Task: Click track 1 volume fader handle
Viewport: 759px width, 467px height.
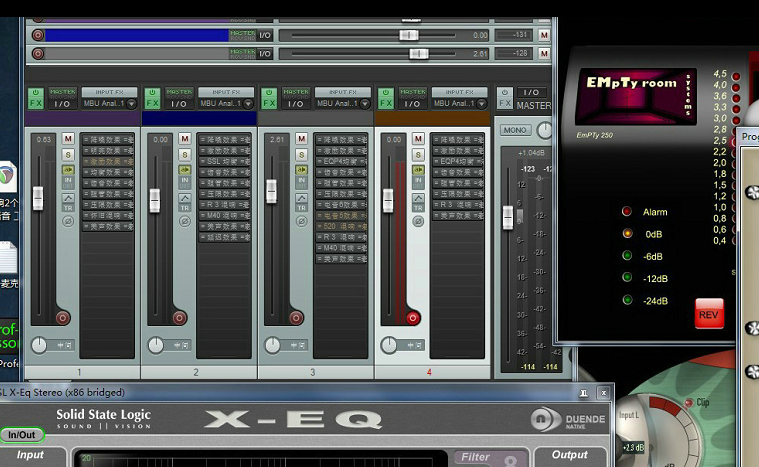Action: (x=38, y=198)
